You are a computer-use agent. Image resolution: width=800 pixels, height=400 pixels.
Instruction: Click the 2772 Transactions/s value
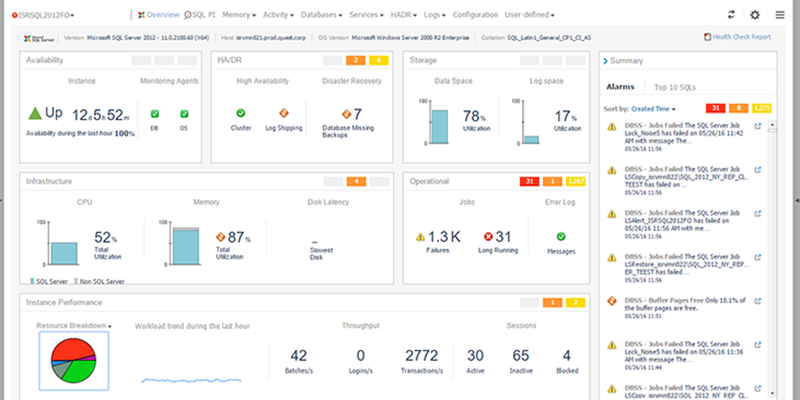click(x=422, y=355)
